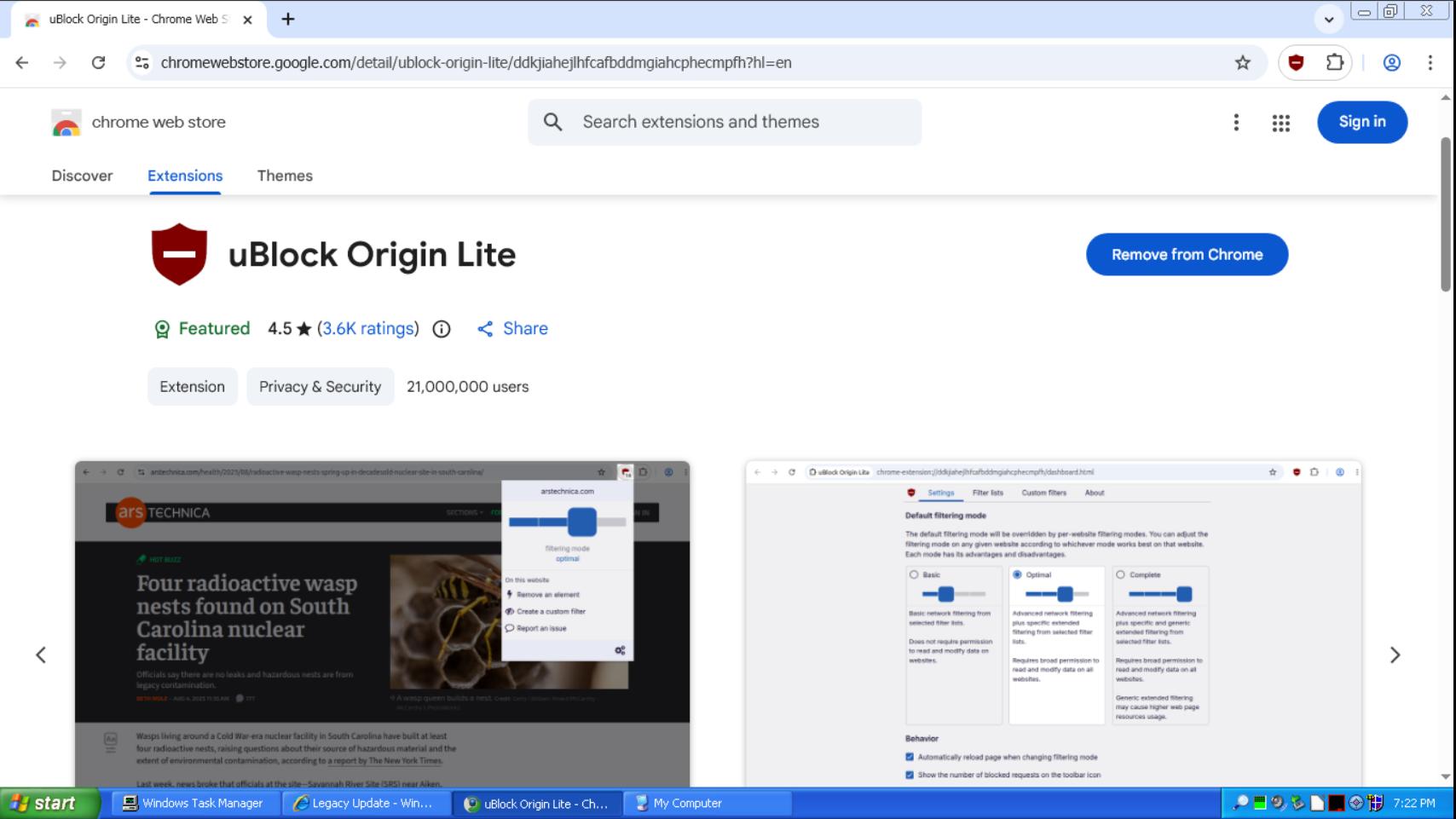Click the browser forward arrow
This screenshot has height=819, width=1456.
[x=60, y=62]
